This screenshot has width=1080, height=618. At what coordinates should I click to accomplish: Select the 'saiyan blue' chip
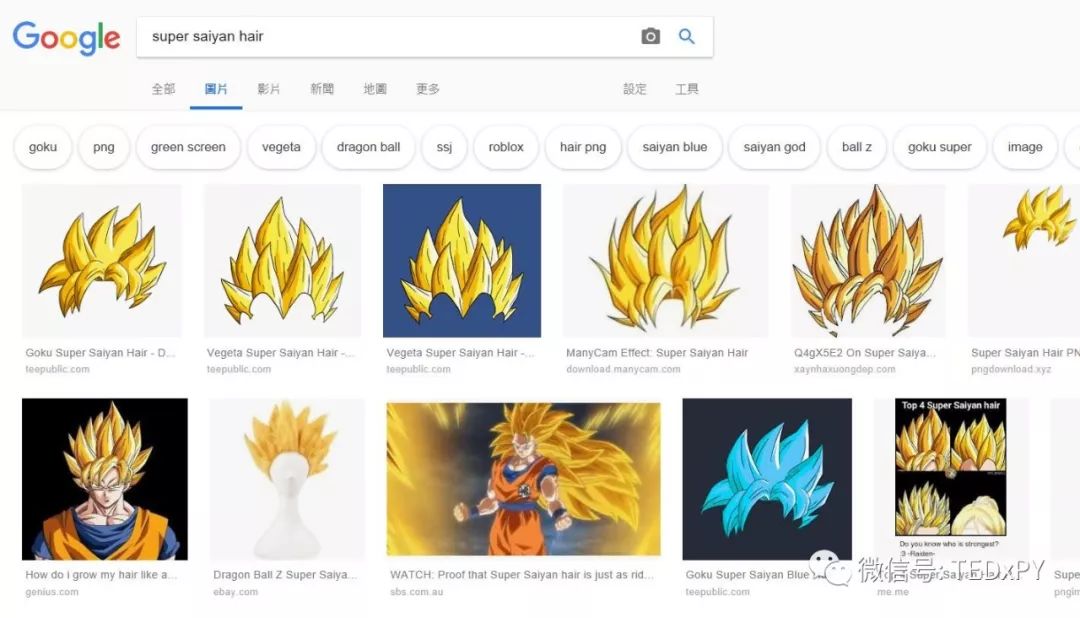tap(675, 147)
